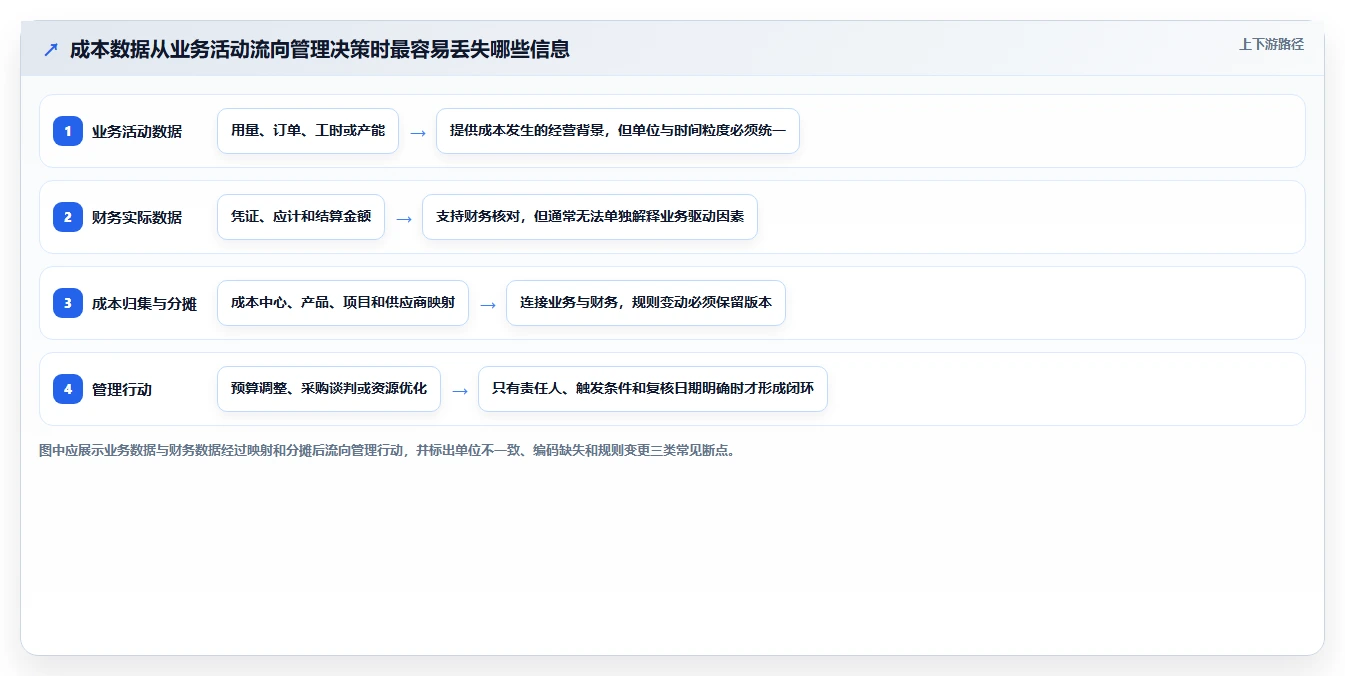Select the 财务实际数据 row label
1345x676 pixels.
coord(137,217)
